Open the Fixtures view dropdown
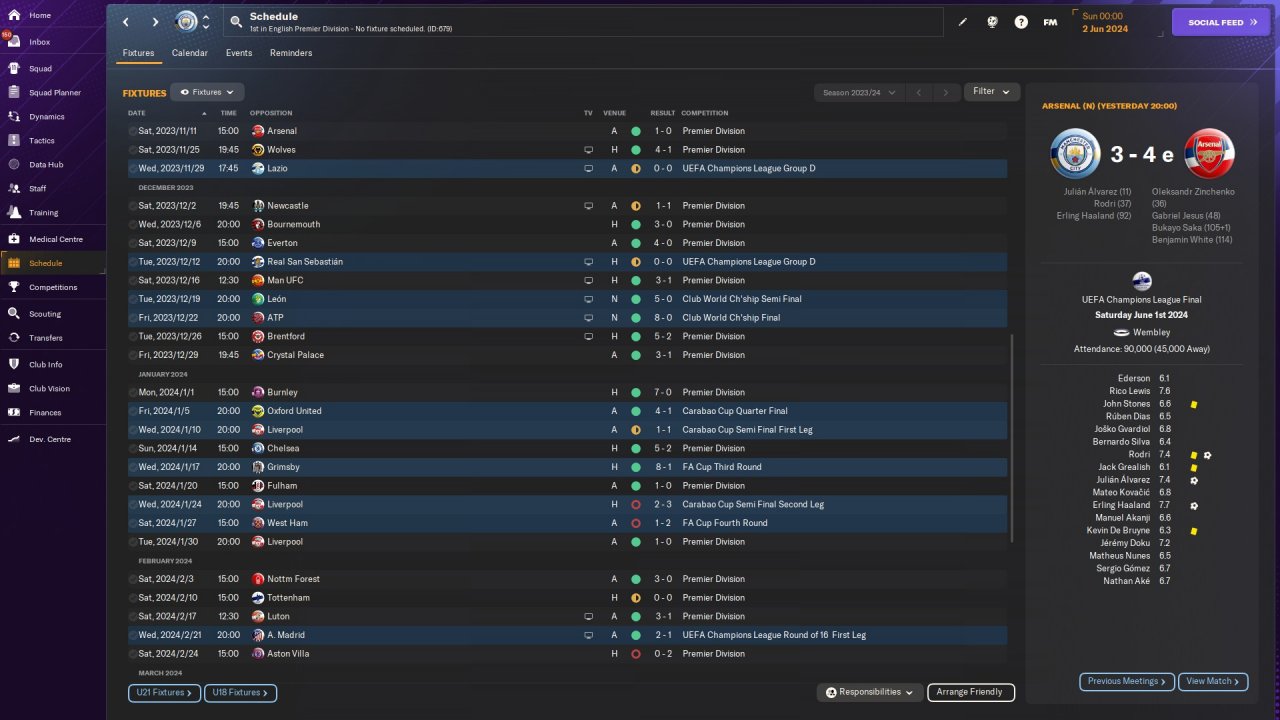 (x=207, y=92)
